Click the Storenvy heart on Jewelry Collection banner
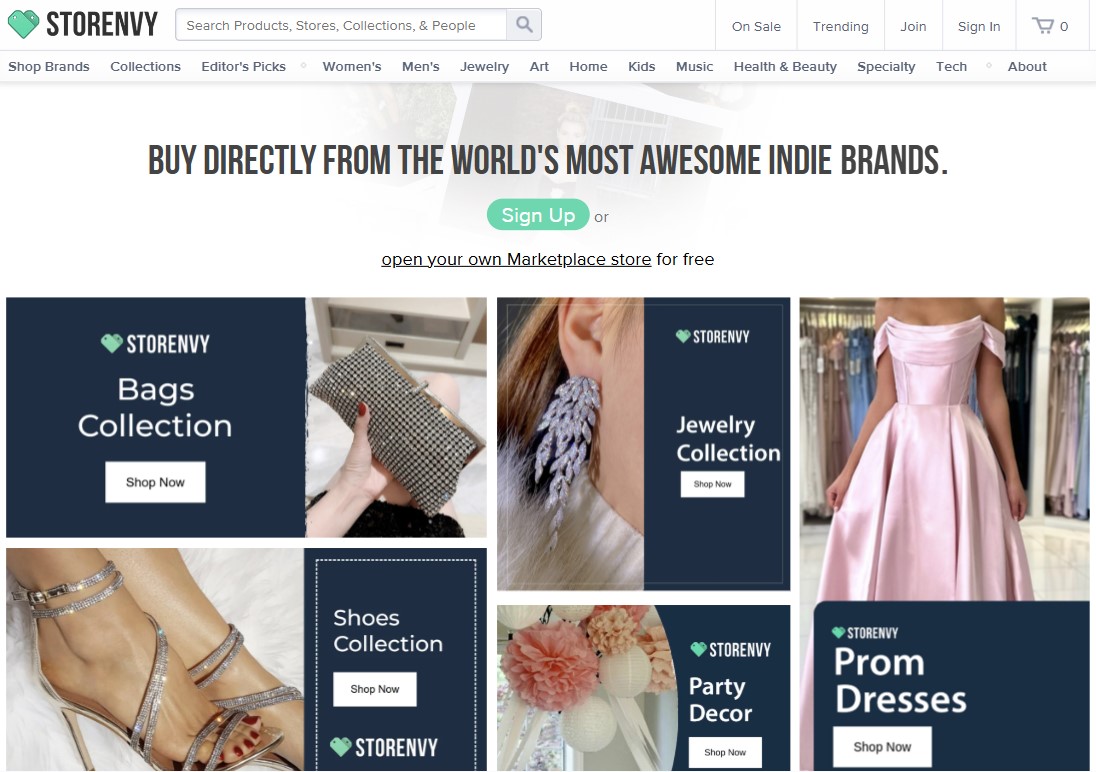1096x772 pixels. (683, 336)
